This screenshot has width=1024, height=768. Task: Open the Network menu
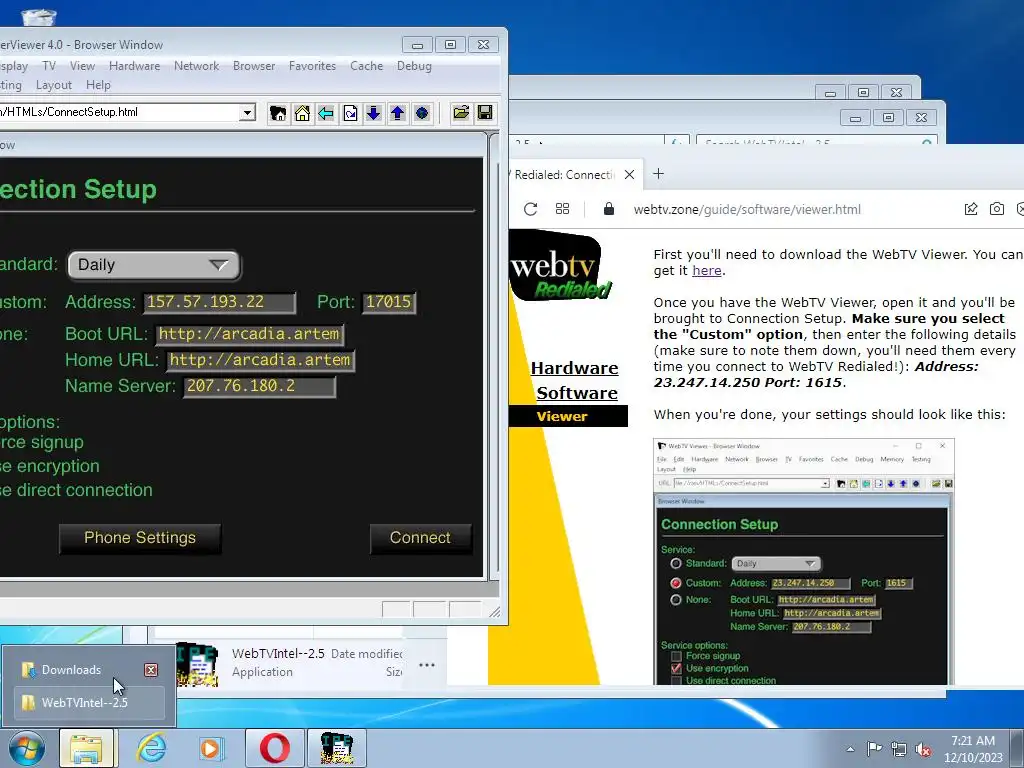[x=197, y=66]
